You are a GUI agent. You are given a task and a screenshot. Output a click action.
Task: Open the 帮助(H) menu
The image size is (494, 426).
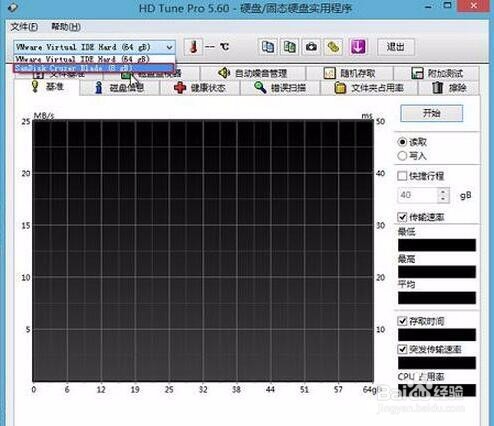(x=66, y=27)
